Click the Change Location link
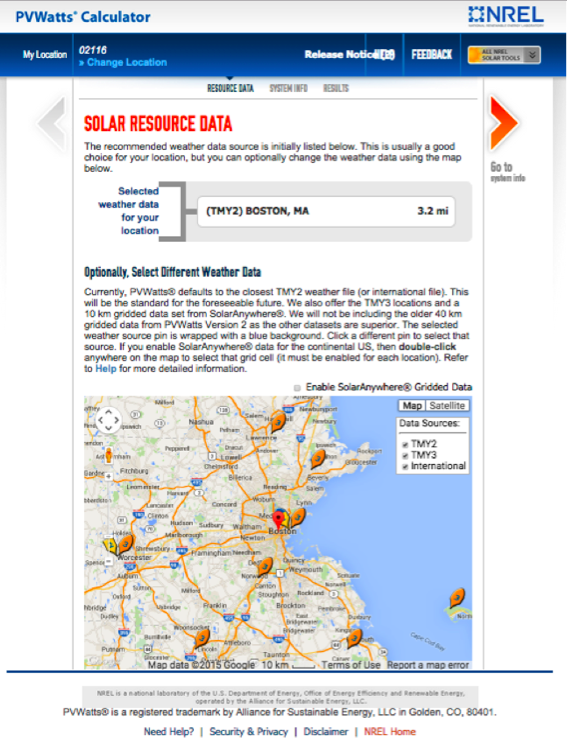This screenshot has width=567, height=740. click(x=123, y=62)
